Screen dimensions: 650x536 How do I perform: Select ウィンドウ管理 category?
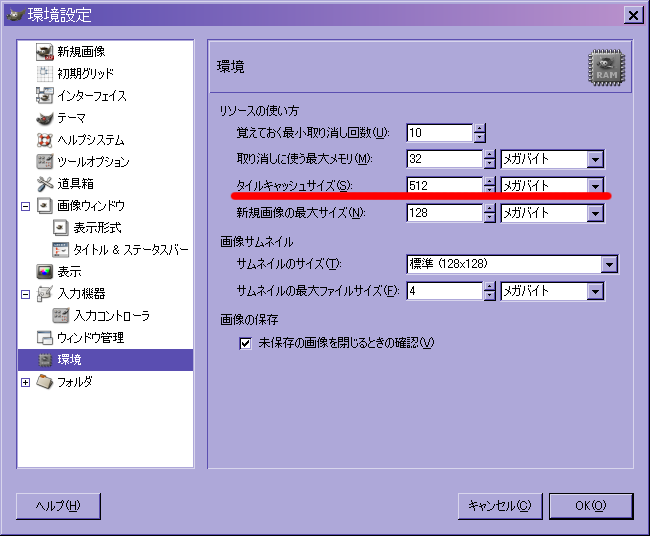click(90, 337)
